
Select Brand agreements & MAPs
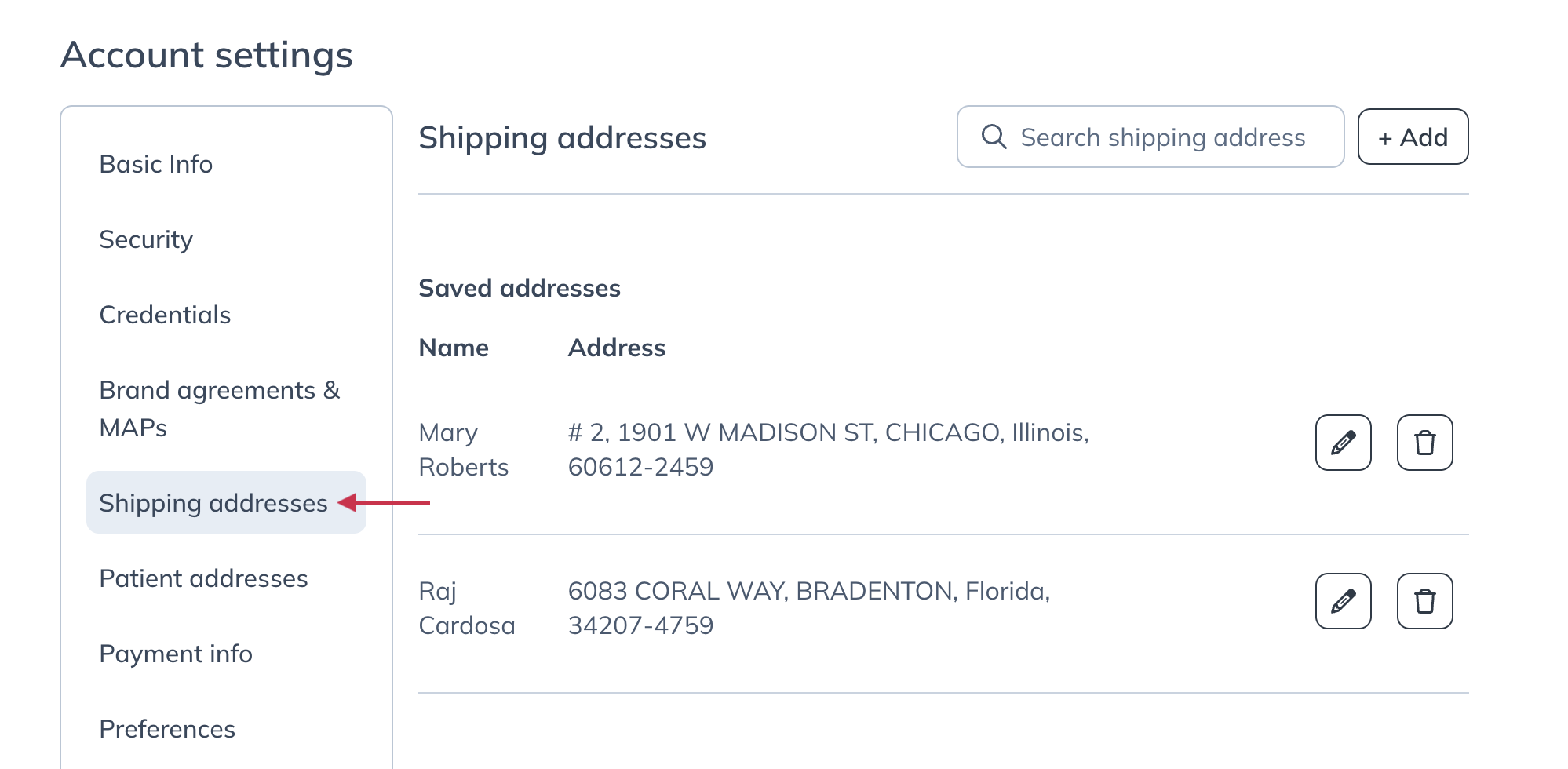click(220, 409)
